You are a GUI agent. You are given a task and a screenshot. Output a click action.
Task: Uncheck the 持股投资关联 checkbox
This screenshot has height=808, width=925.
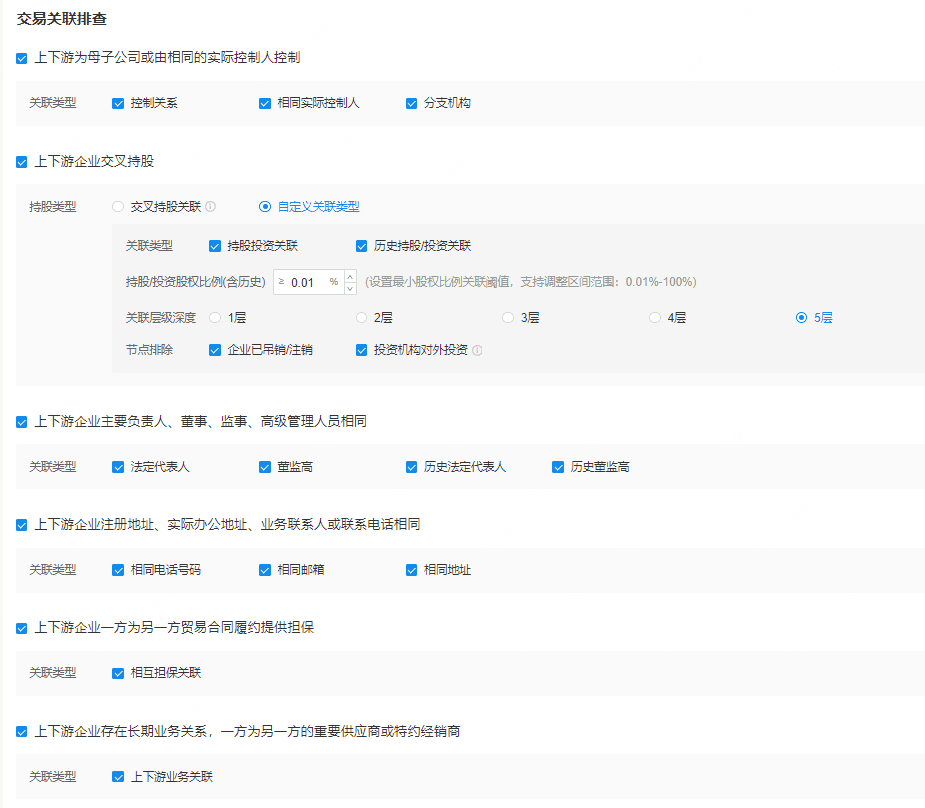pos(215,247)
